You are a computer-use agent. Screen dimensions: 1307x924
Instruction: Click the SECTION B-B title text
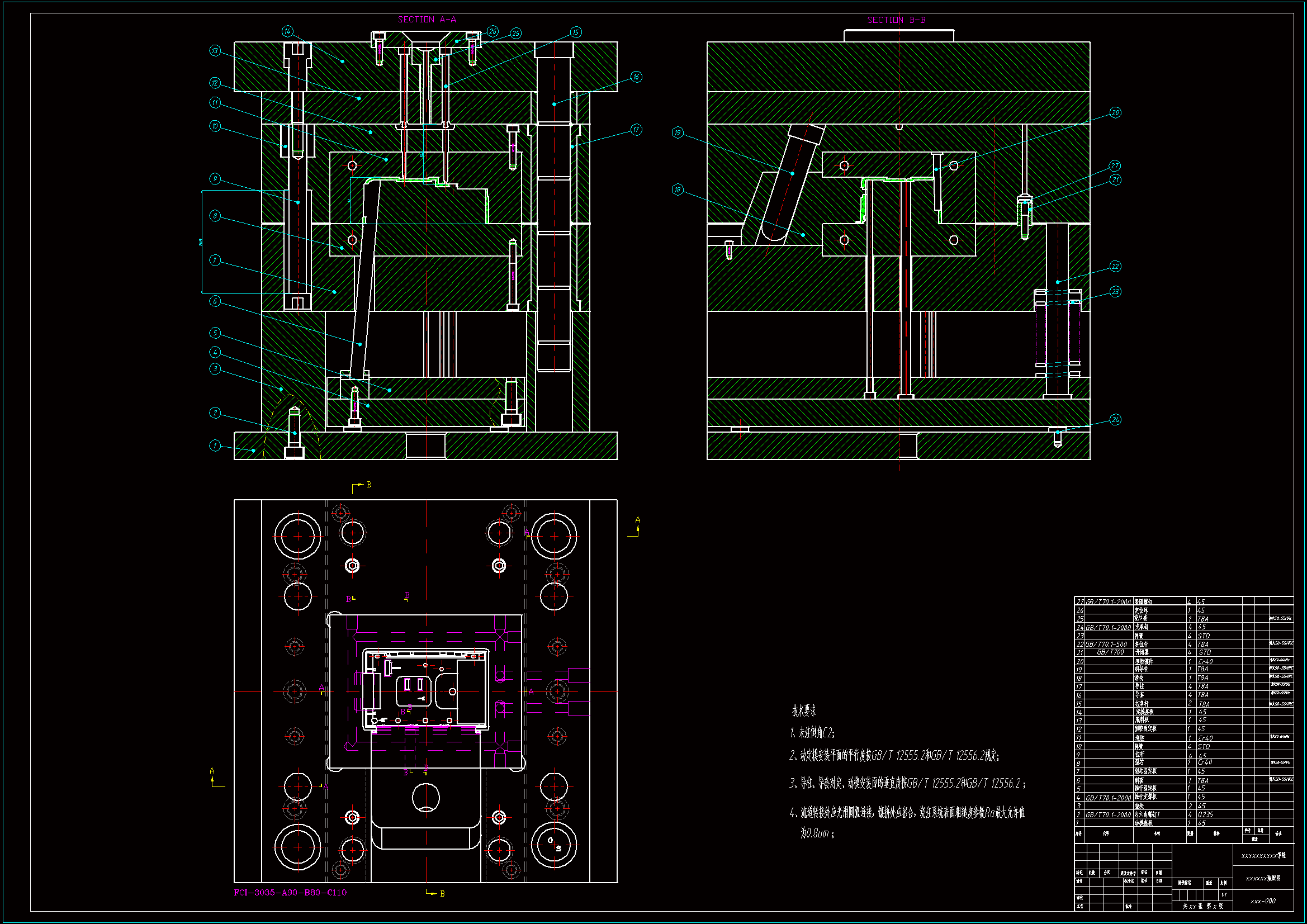click(896, 20)
